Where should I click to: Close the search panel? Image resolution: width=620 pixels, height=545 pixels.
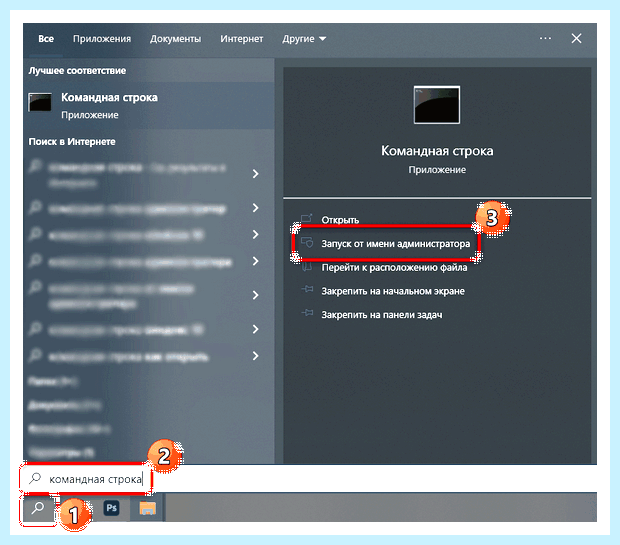[576, 38]
